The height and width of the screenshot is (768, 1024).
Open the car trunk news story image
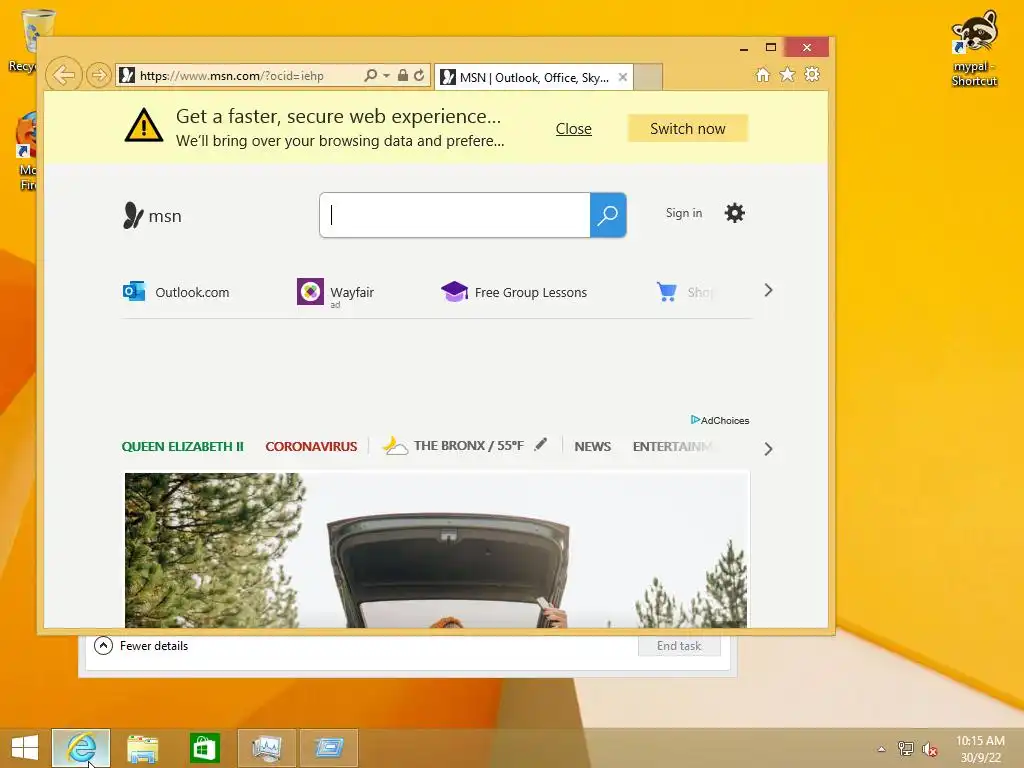437,550
